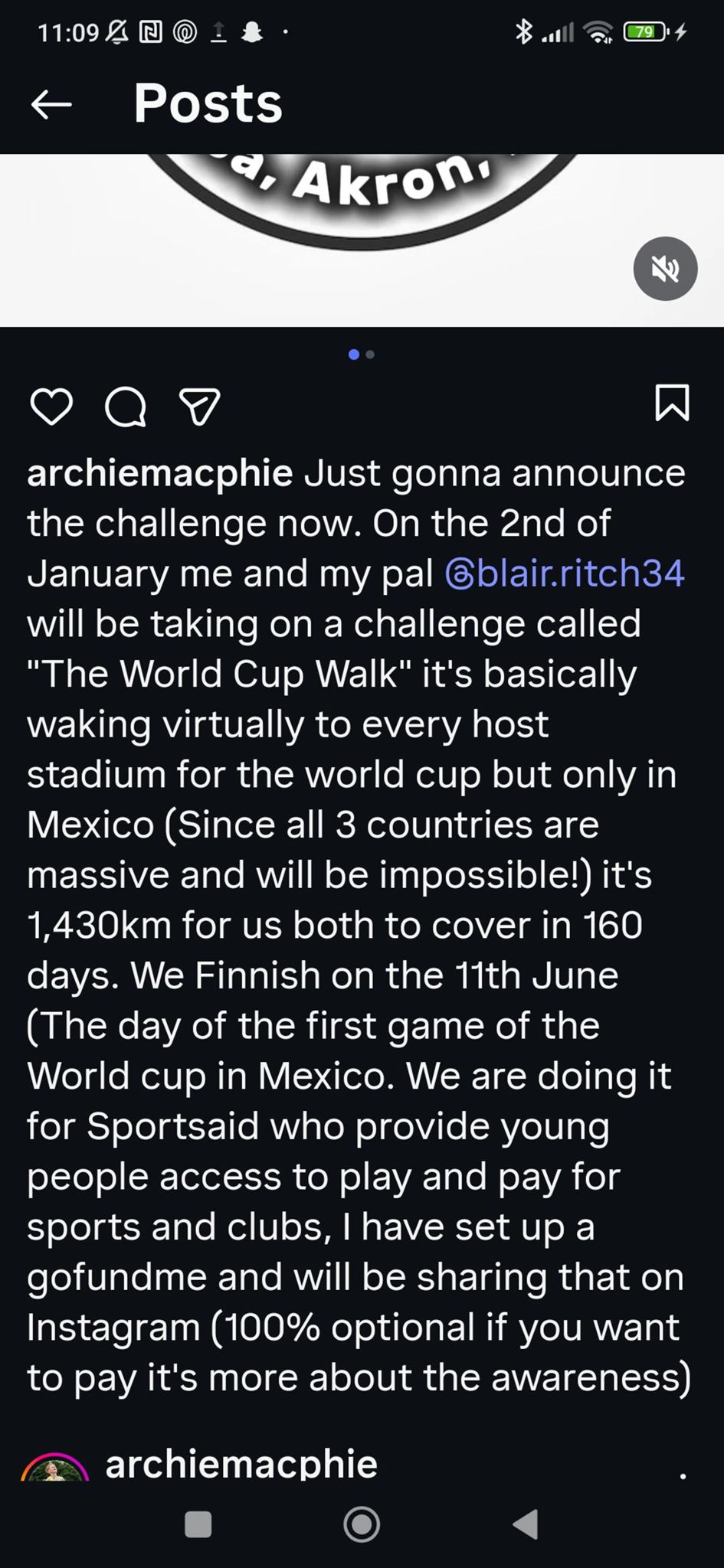Tap the Bluetooth icon in the status bar
The width and height of the screenshot is (724, 1568).
click(523, 32)
